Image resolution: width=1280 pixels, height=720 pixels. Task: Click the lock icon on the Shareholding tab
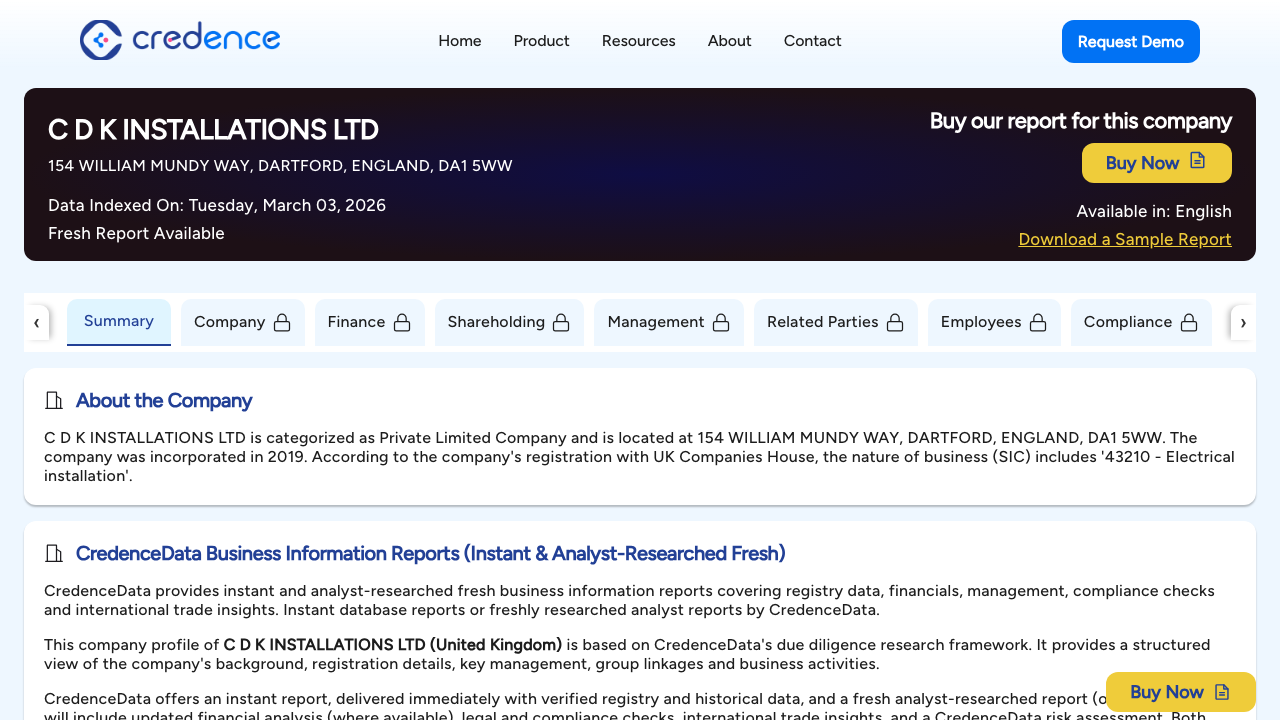(561, 322)
